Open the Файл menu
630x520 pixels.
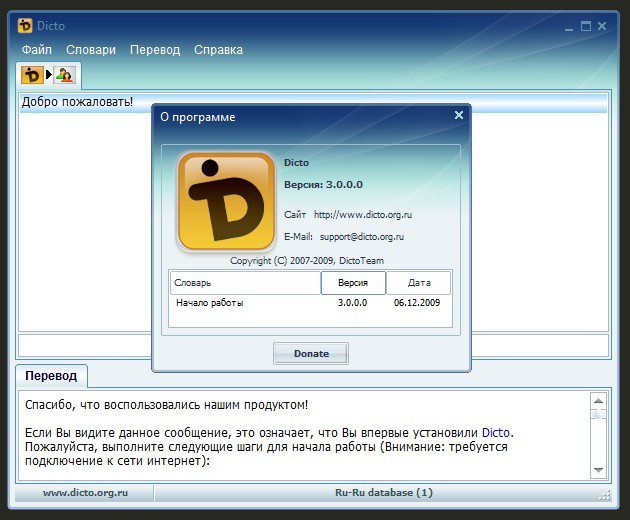[37, 49]
